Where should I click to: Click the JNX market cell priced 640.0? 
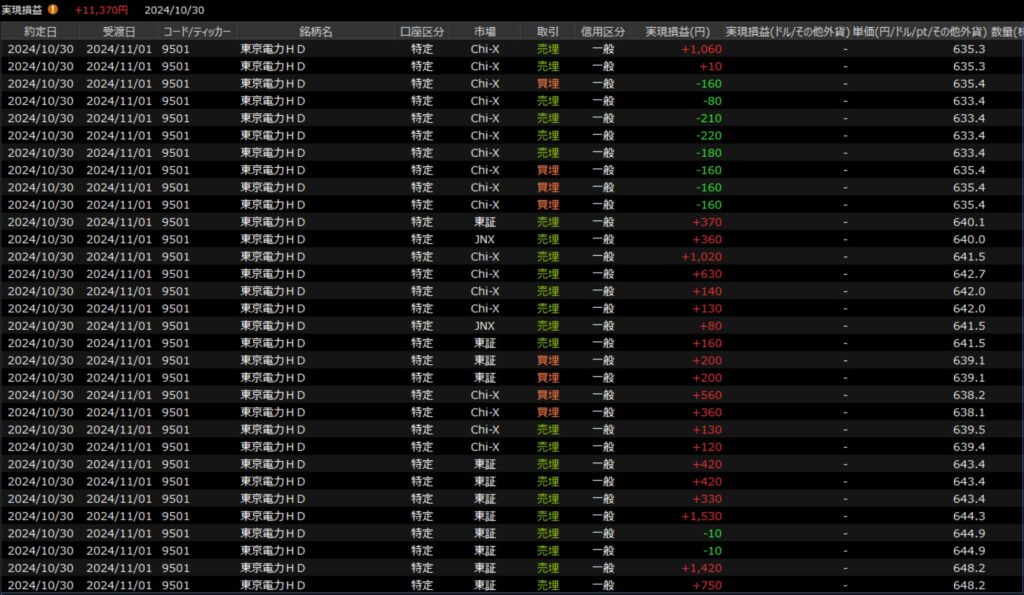(485, 239)
